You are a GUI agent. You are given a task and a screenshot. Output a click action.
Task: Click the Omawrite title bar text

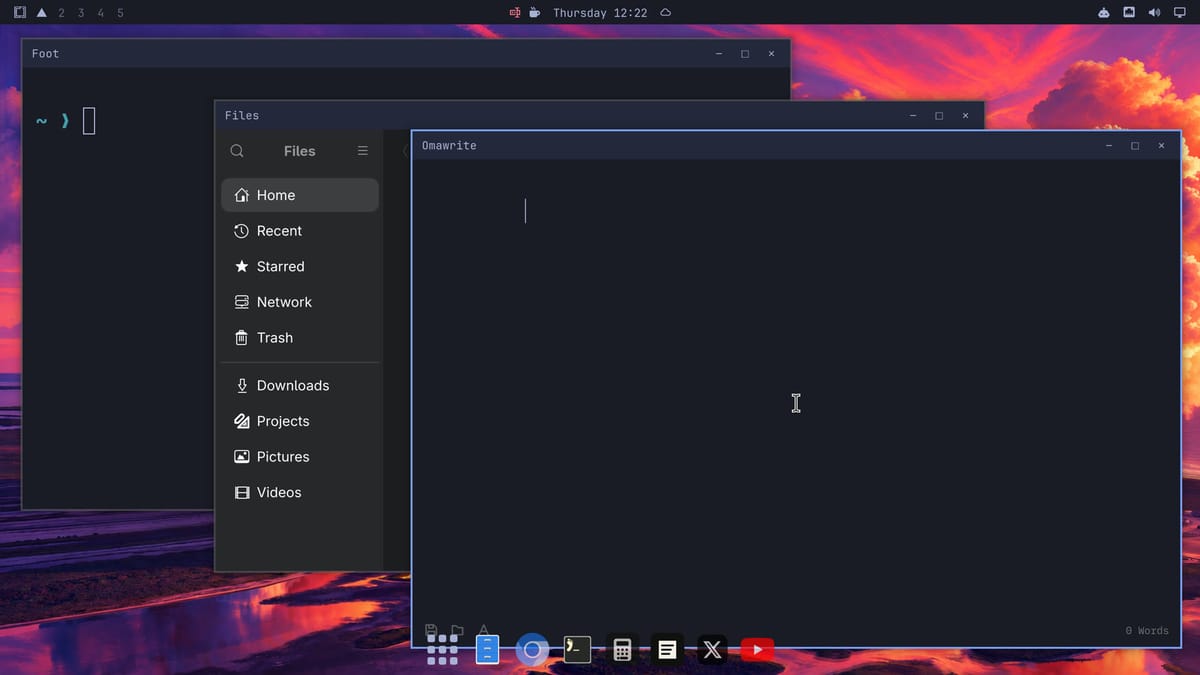449,146
